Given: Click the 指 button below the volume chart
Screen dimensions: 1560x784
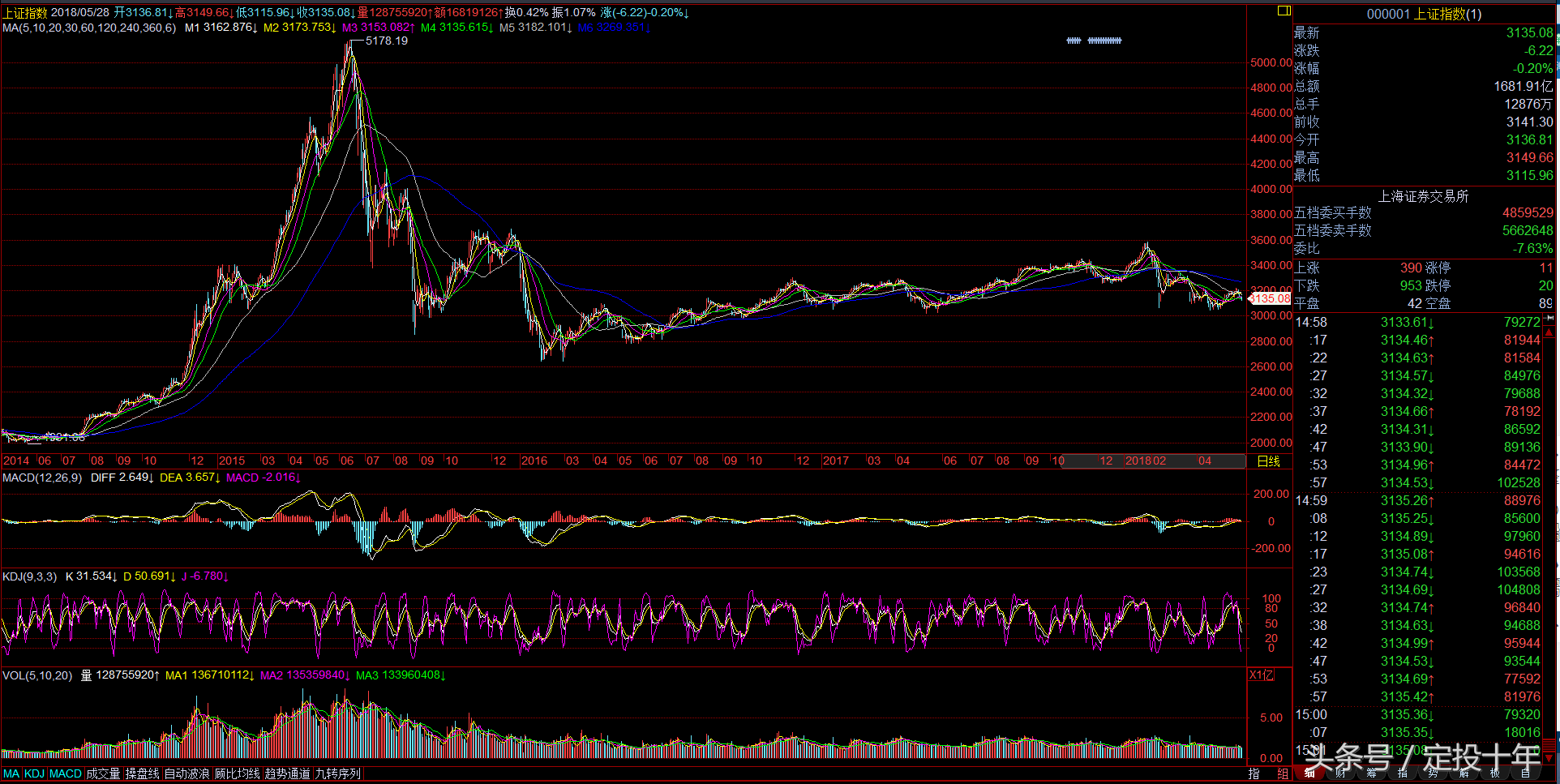Looking at the screenshot, I should [x=1254, y=773].
